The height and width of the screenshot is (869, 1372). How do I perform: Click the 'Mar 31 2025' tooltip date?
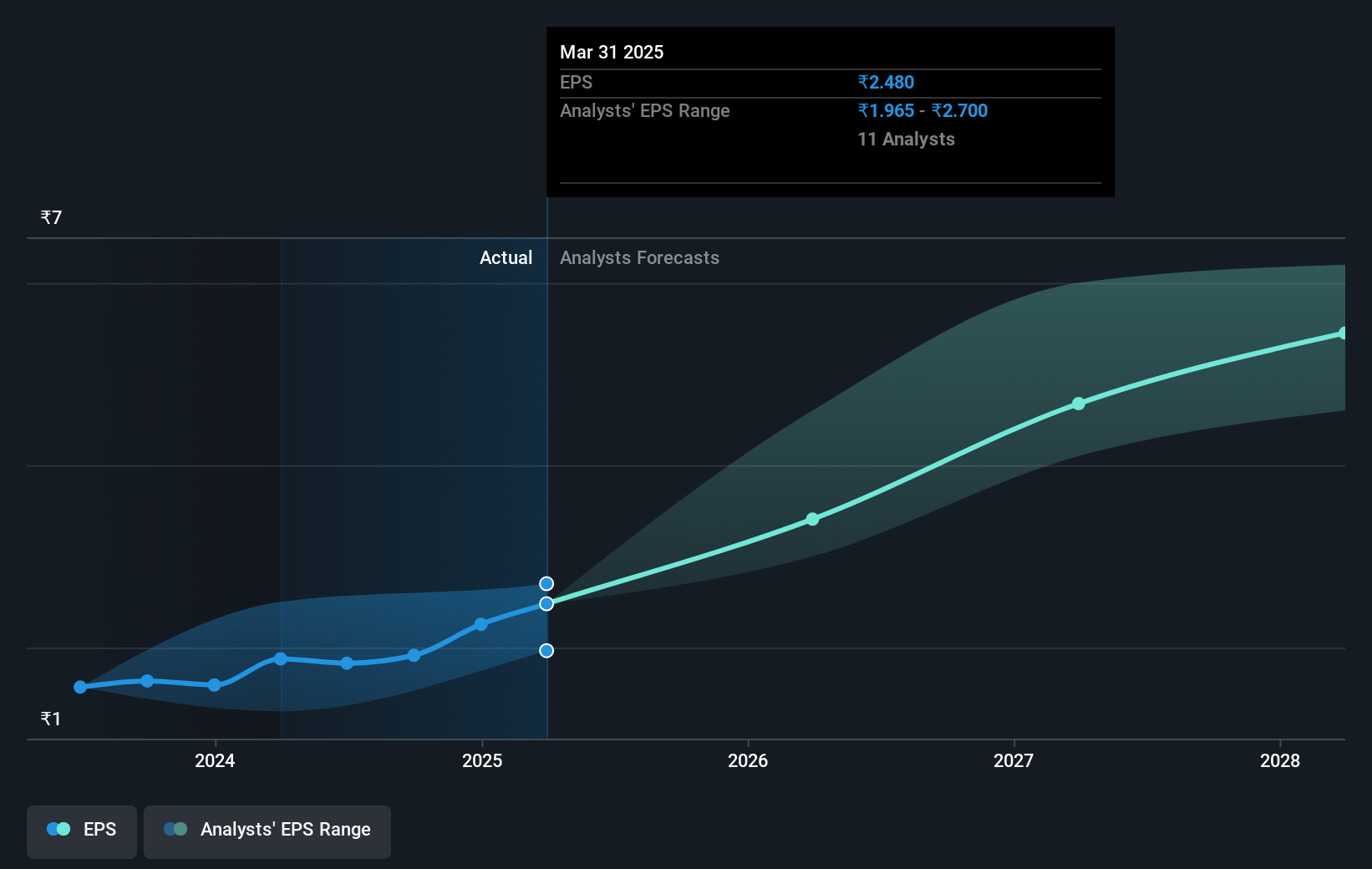point(612,52)
